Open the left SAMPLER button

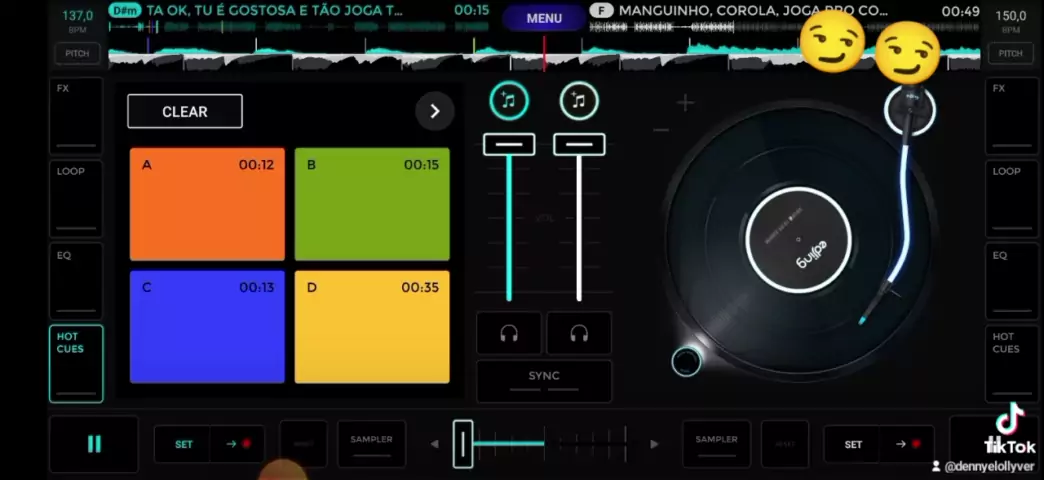tap(372, 444)
